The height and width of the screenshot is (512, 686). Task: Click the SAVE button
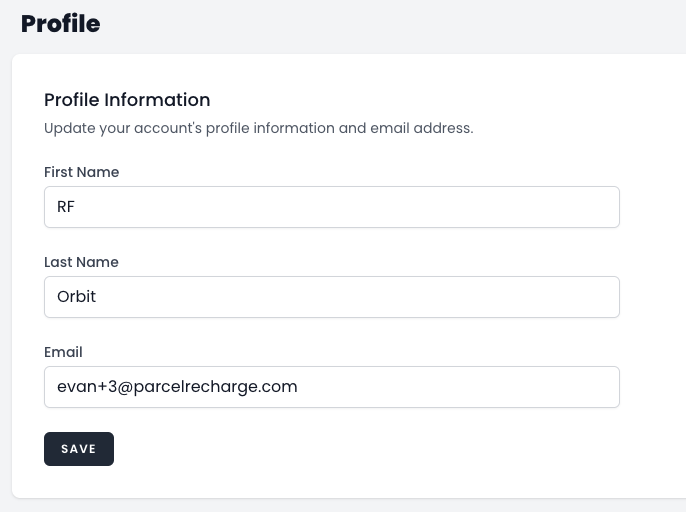click(x=79, y=449)
